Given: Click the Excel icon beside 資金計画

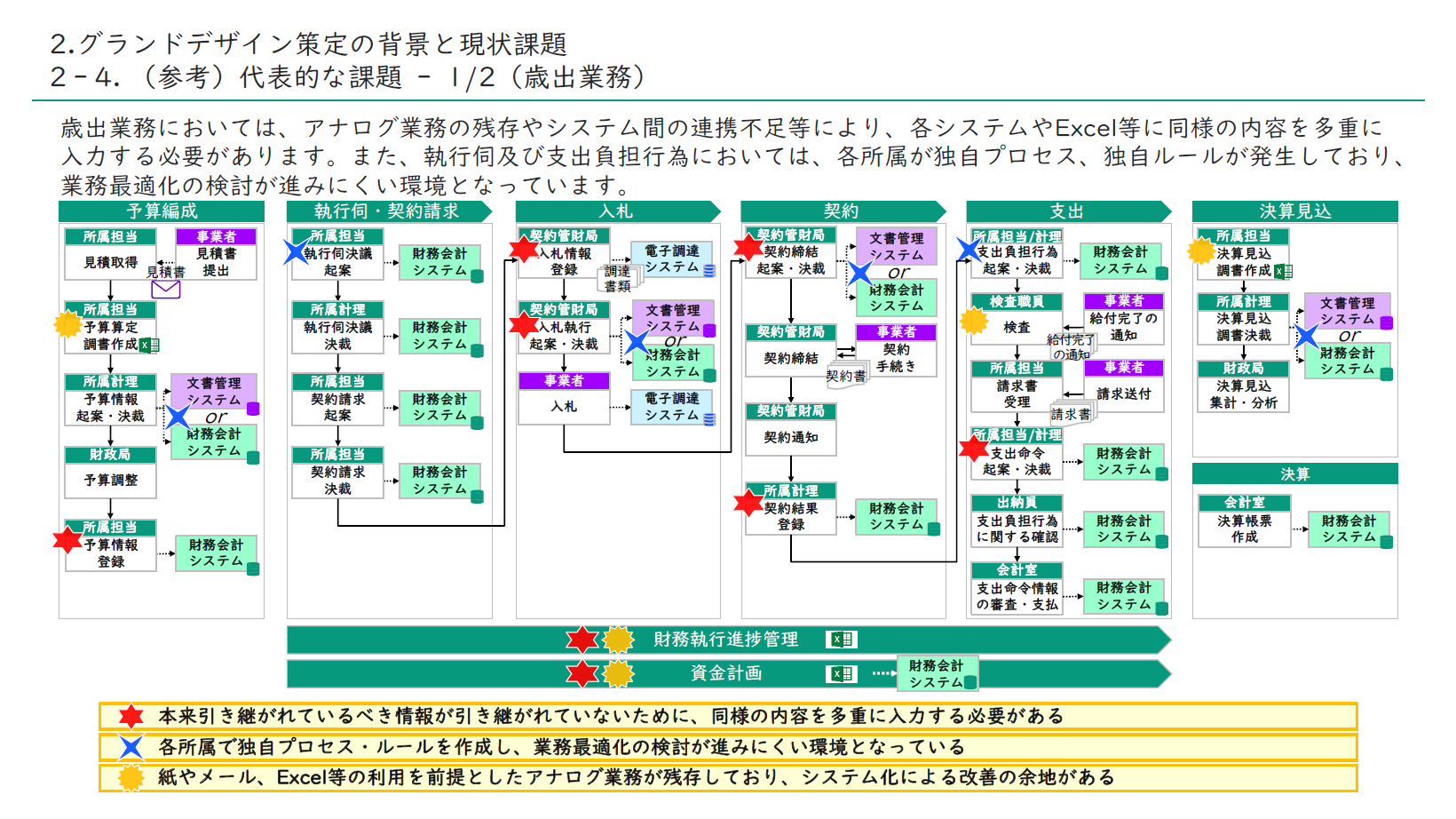Looking at the screenshot, I should [841, 674].
